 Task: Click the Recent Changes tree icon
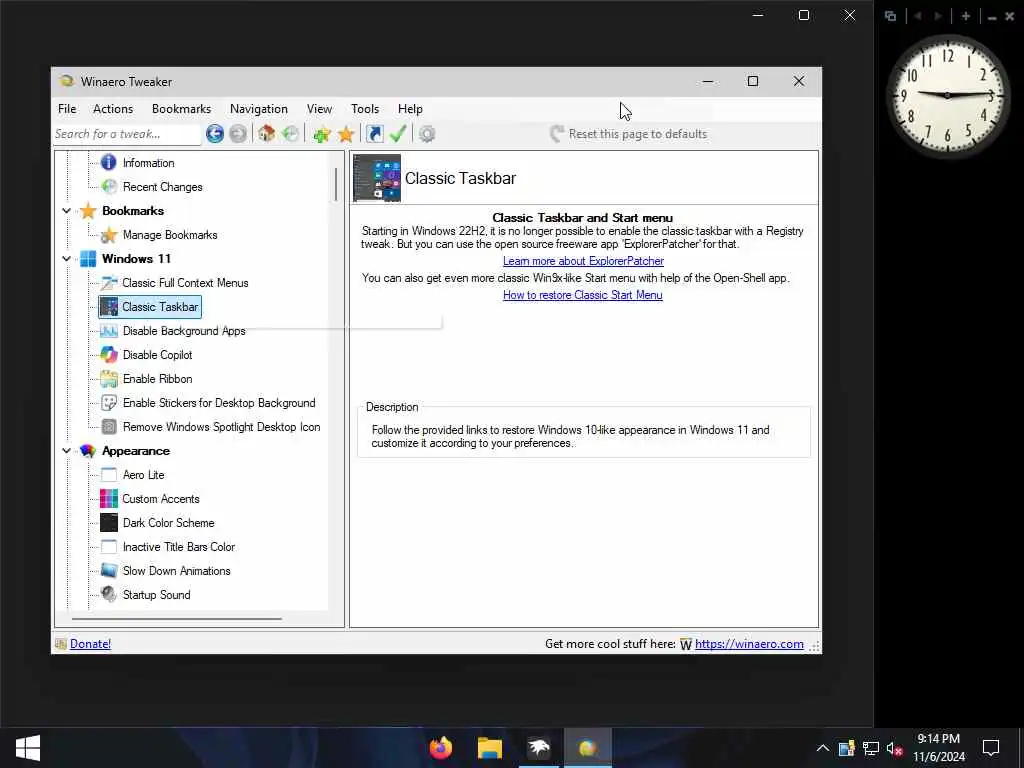(x=108, y=187)
